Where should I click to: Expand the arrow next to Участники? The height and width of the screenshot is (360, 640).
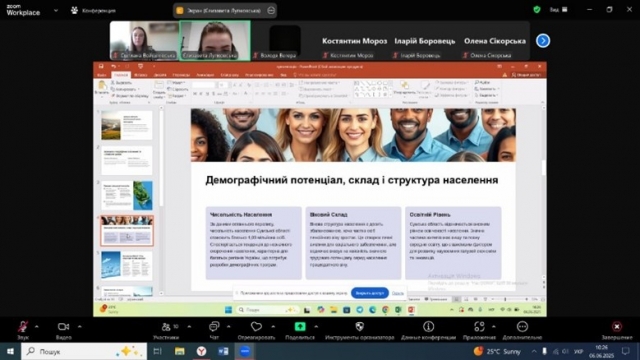[x=189, y=327]
